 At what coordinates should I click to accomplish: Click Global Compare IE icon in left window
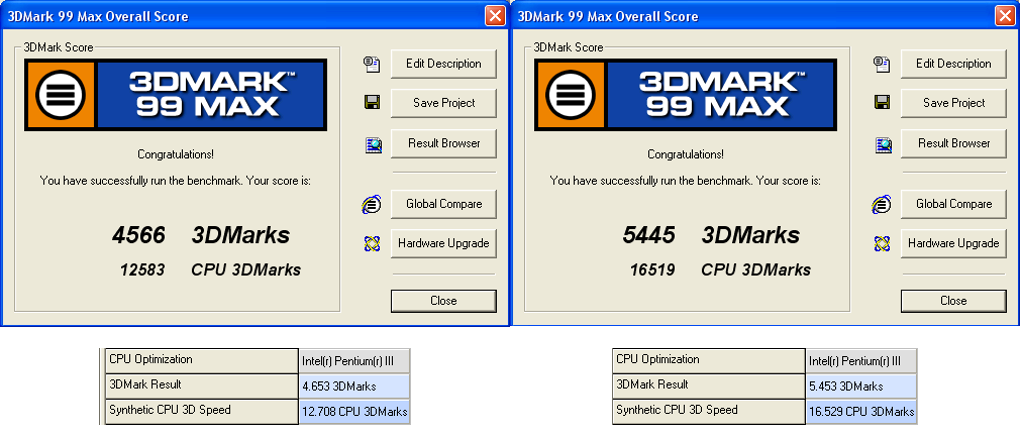(x=371, y=204)
